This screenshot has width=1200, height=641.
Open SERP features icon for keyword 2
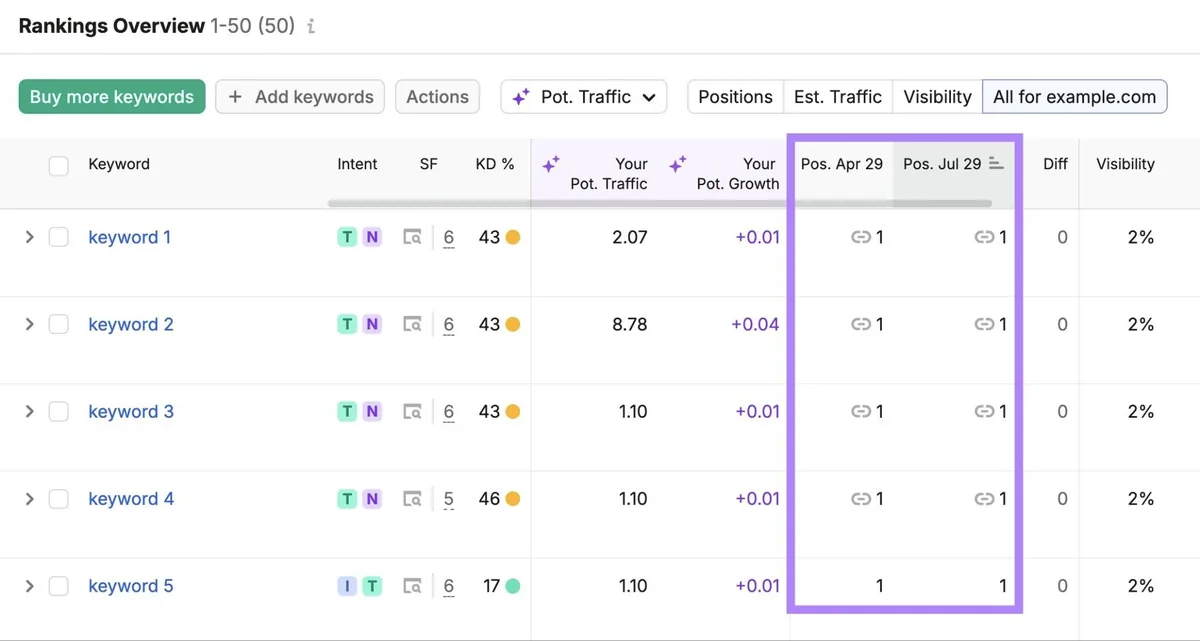click(x=412, y=325)
